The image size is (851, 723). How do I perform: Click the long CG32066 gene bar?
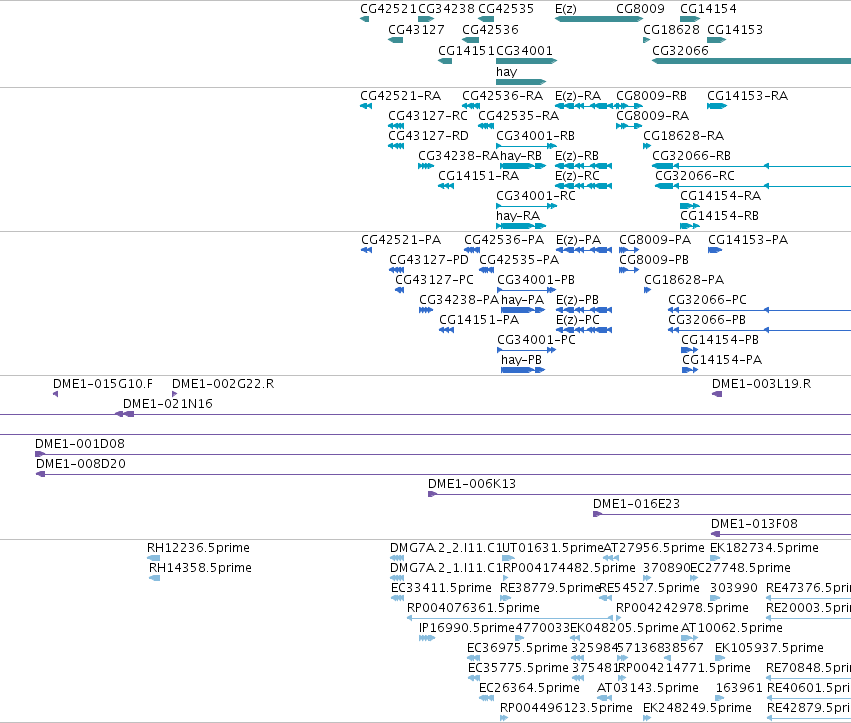pyautogui.click(x=752, y=61)
